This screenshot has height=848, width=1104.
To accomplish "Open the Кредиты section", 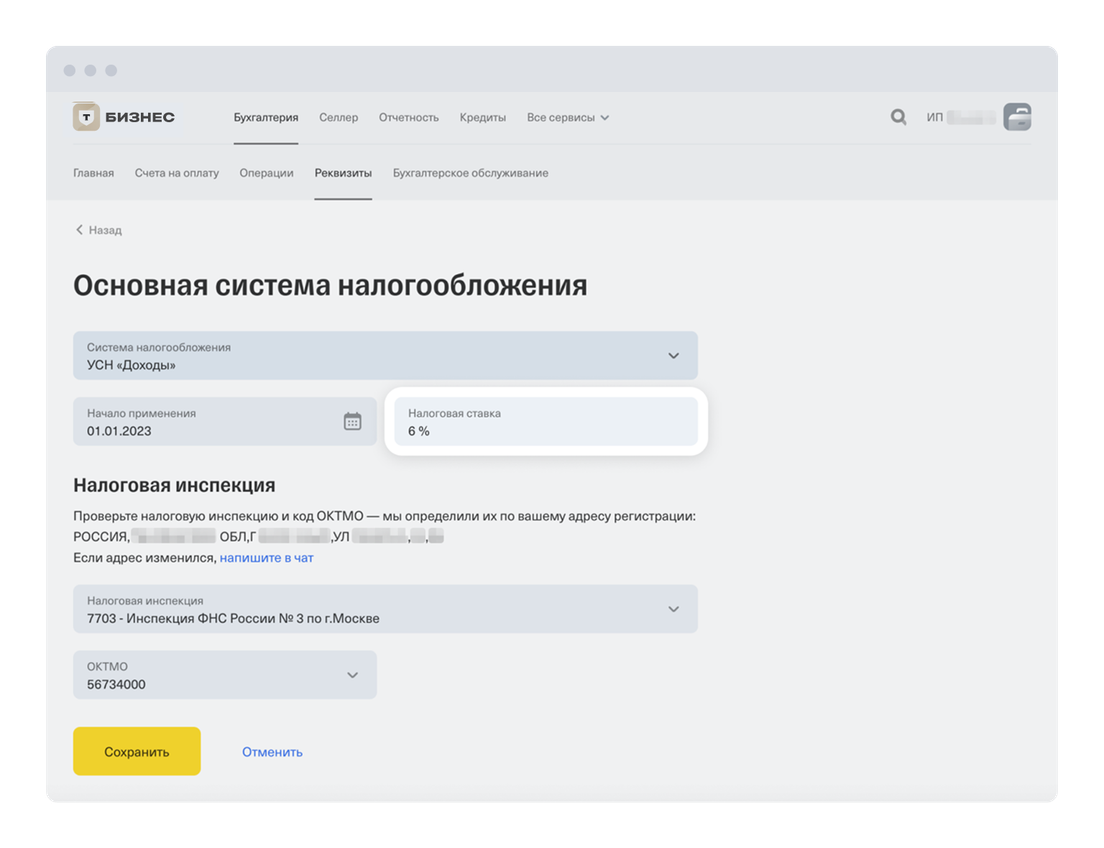I will [482, 117].
